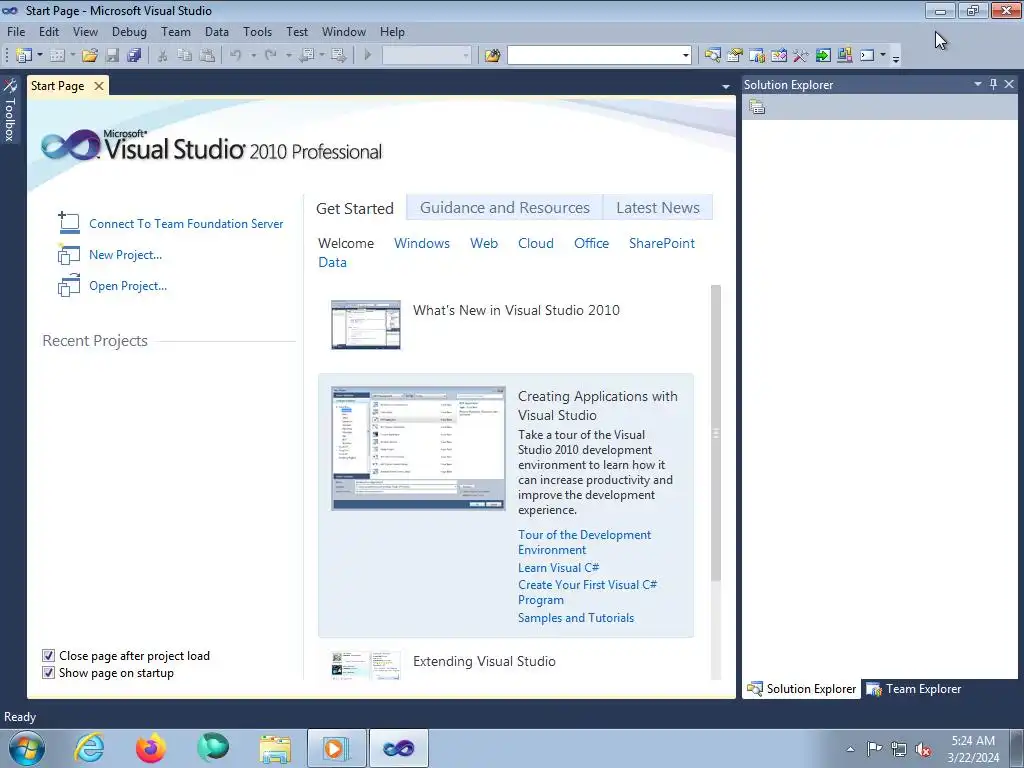This screenshot has width=1024, height=768.
Task: Click the Save All toolbar icon
Action: pyautogui.click(x=134, y=56)
